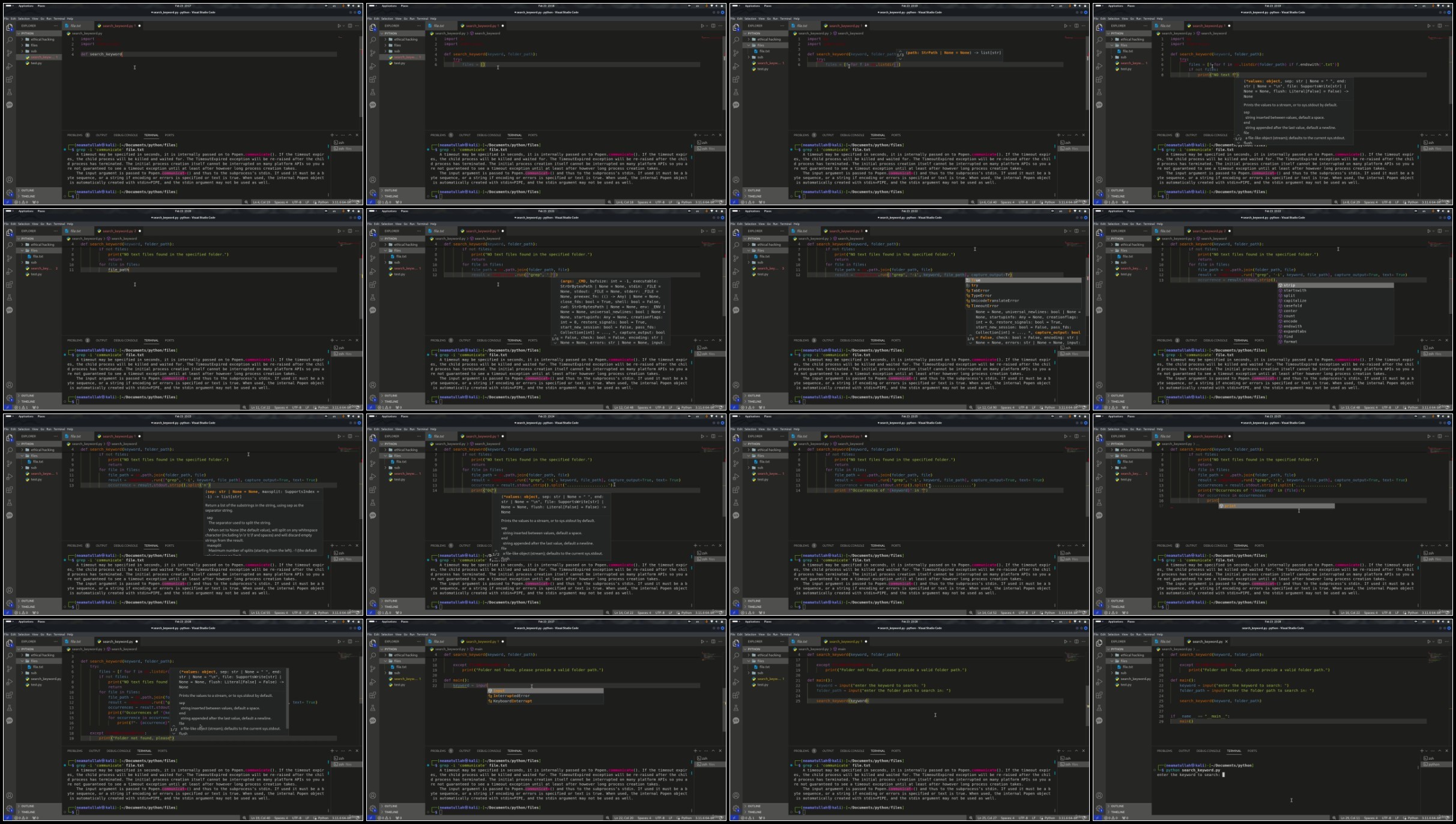Open Source Control icon in the last frame
This screenshot has width=1456, height=824.
1099,669
